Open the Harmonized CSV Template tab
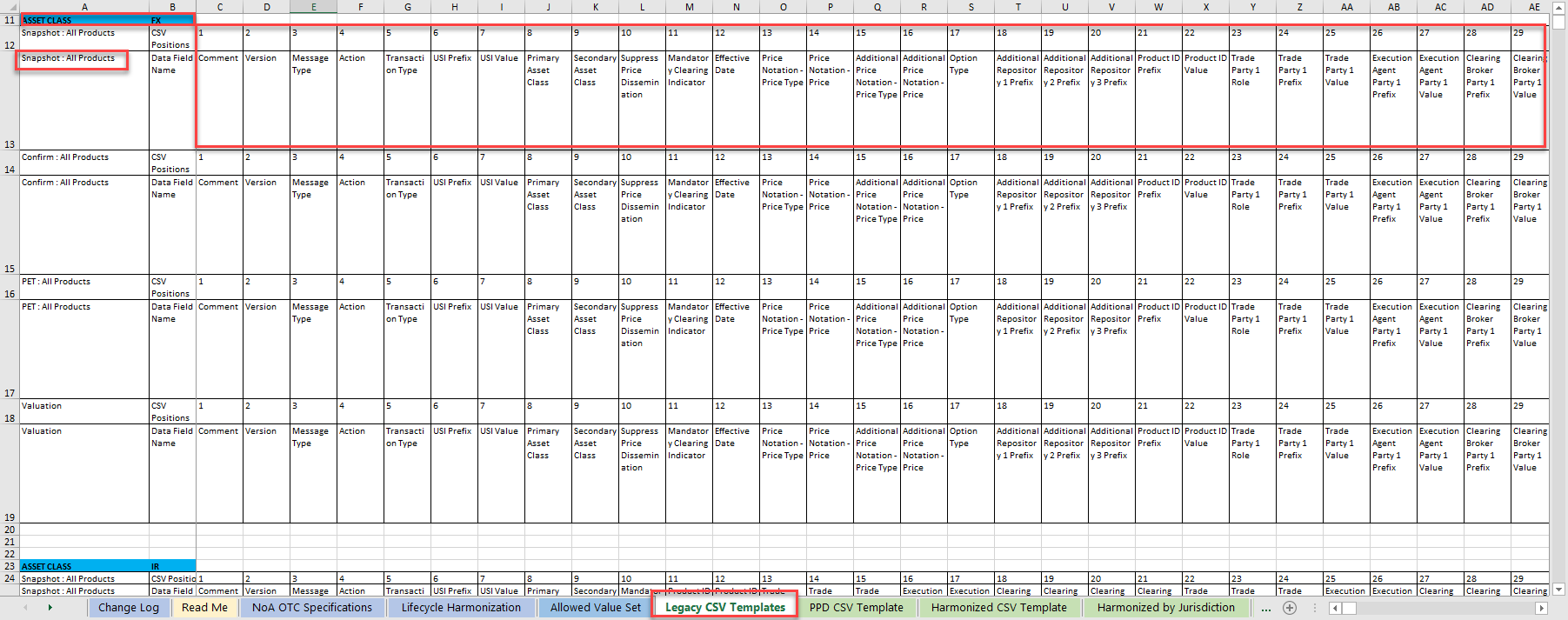The width and height of the screenshot is (1568, 620). [998, 608]
